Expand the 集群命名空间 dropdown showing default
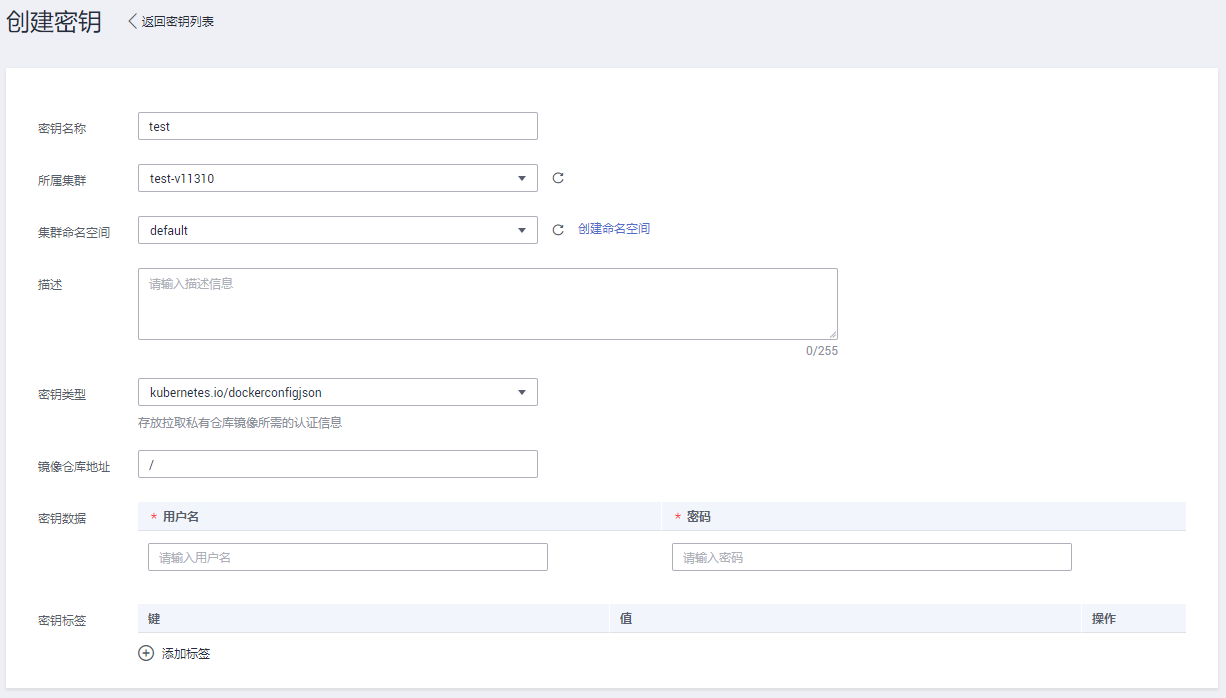The width and height of the screenshot is (1226, 698). [337, 230]
